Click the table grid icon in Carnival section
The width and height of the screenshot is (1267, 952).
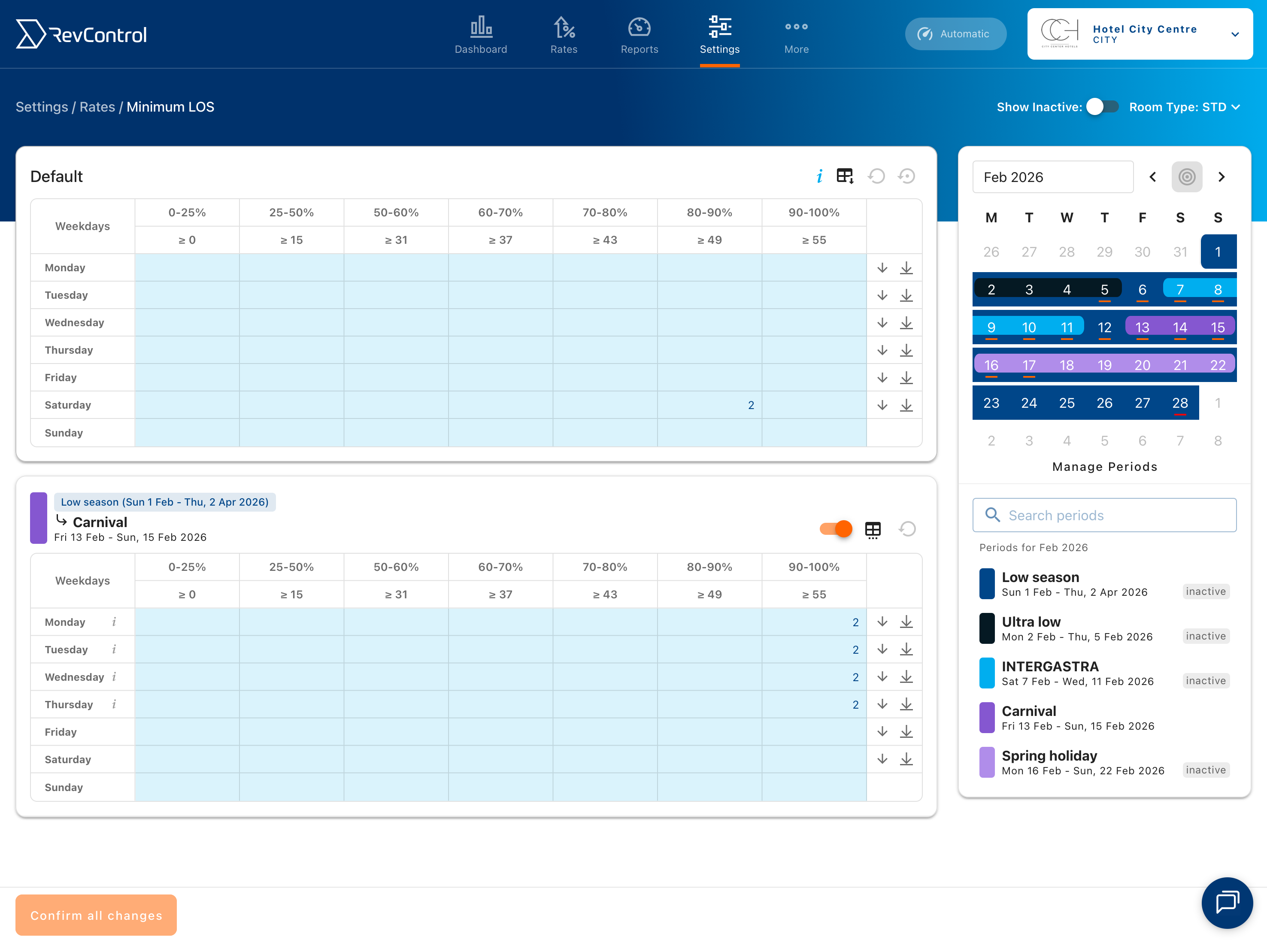[873, 530]
